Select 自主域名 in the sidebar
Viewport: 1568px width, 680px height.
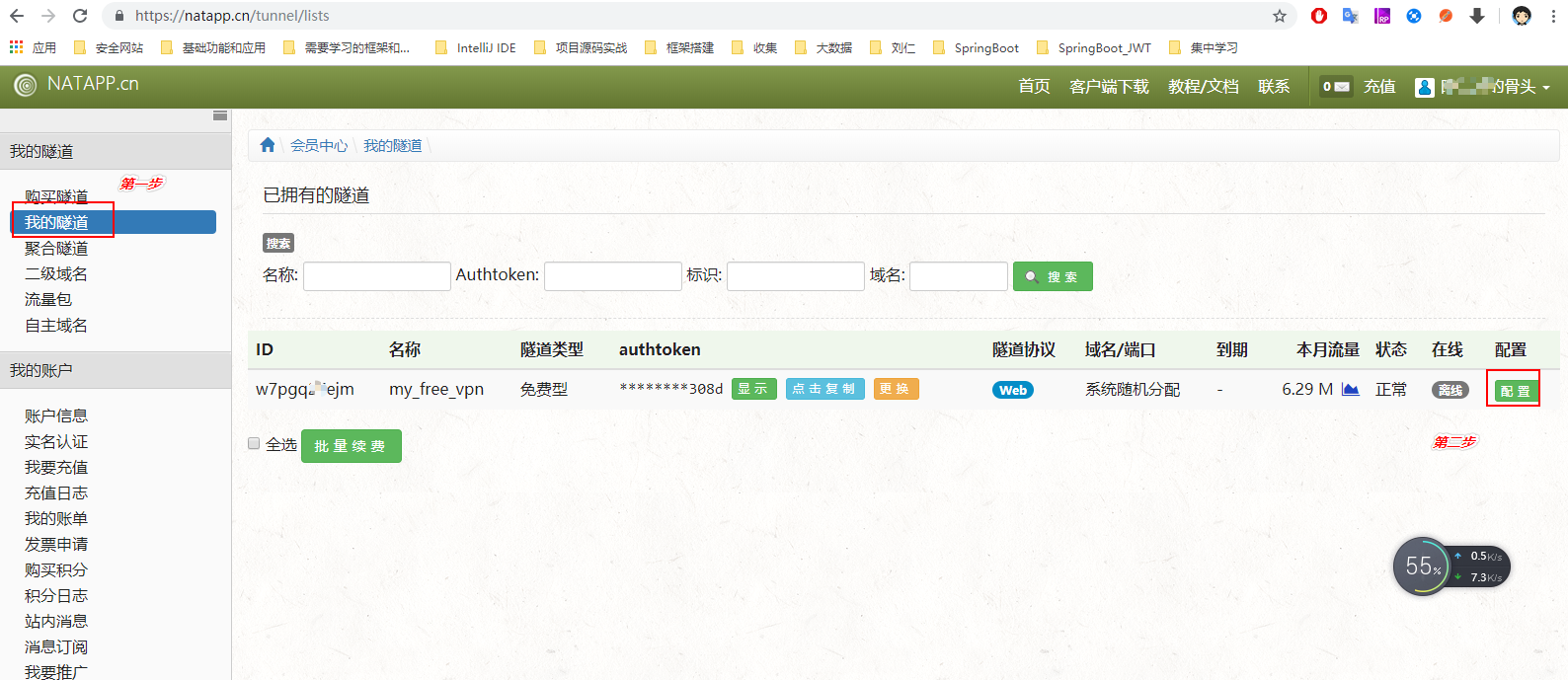click(x=56, y=325)
